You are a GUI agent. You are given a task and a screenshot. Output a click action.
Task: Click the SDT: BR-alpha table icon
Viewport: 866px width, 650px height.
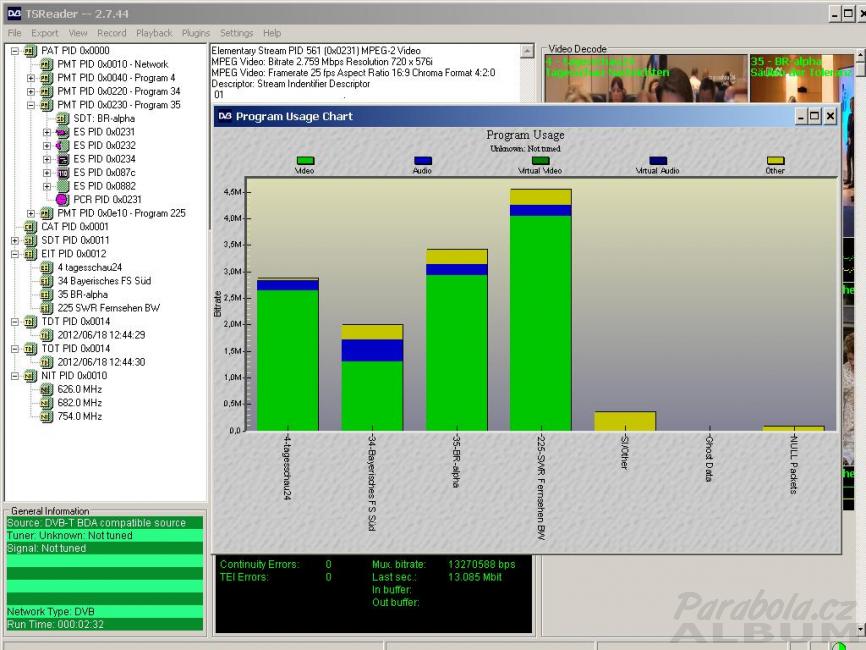click(x=62, y=118)
